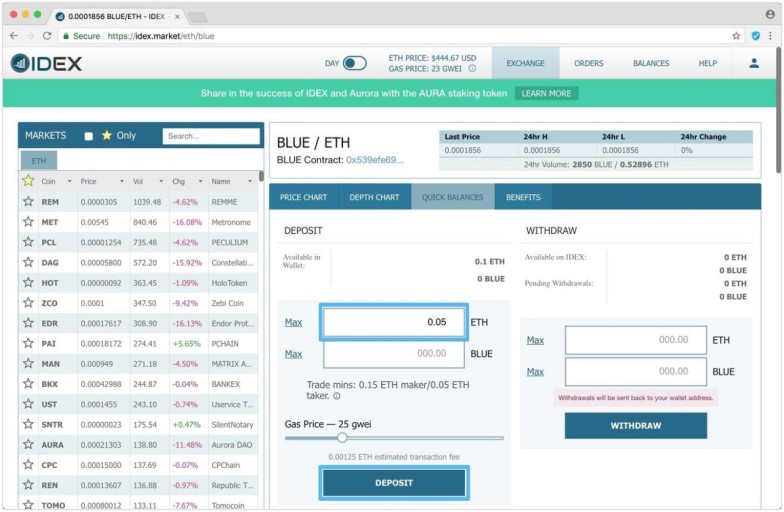Image resolution: width=784 pixels, height=512 pixels.
Task: Open the HELP nav item
Action: 708,64
